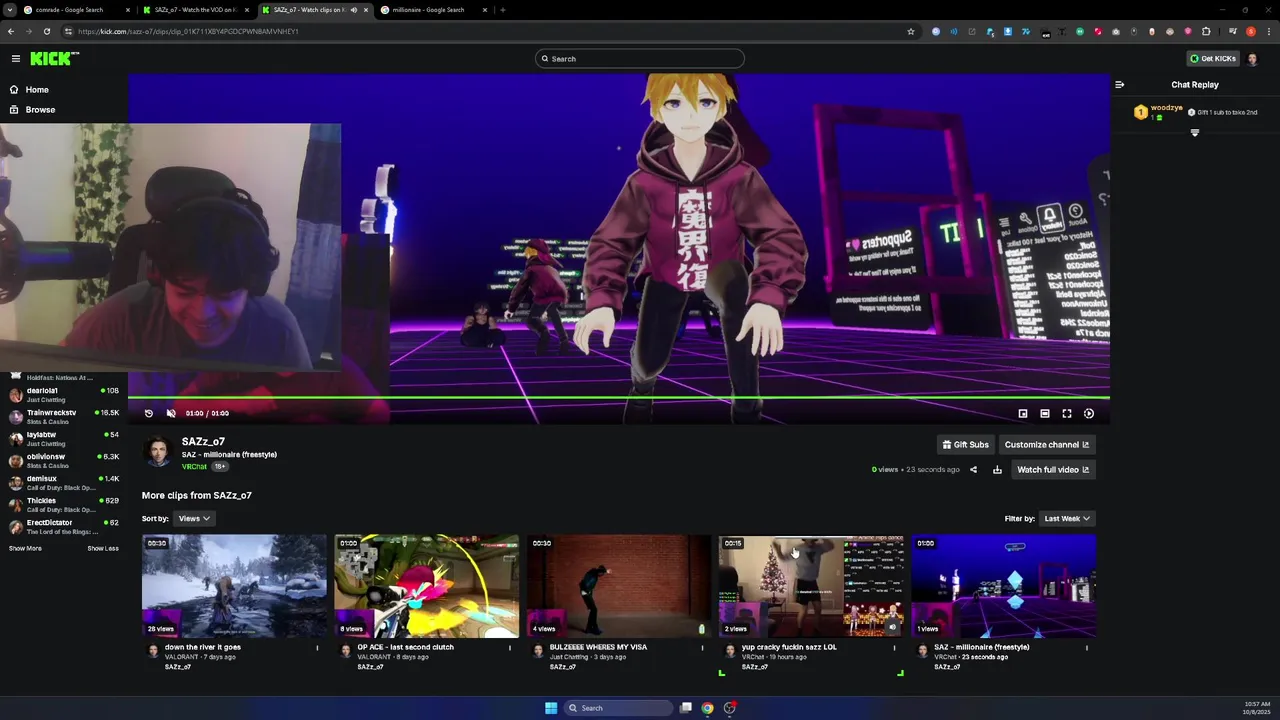This screenshot has height=720, width=1280.
Task: Open 'BULZEEEE WHERES MY VISA' clip thumbnail
Action: click(619, 587)
